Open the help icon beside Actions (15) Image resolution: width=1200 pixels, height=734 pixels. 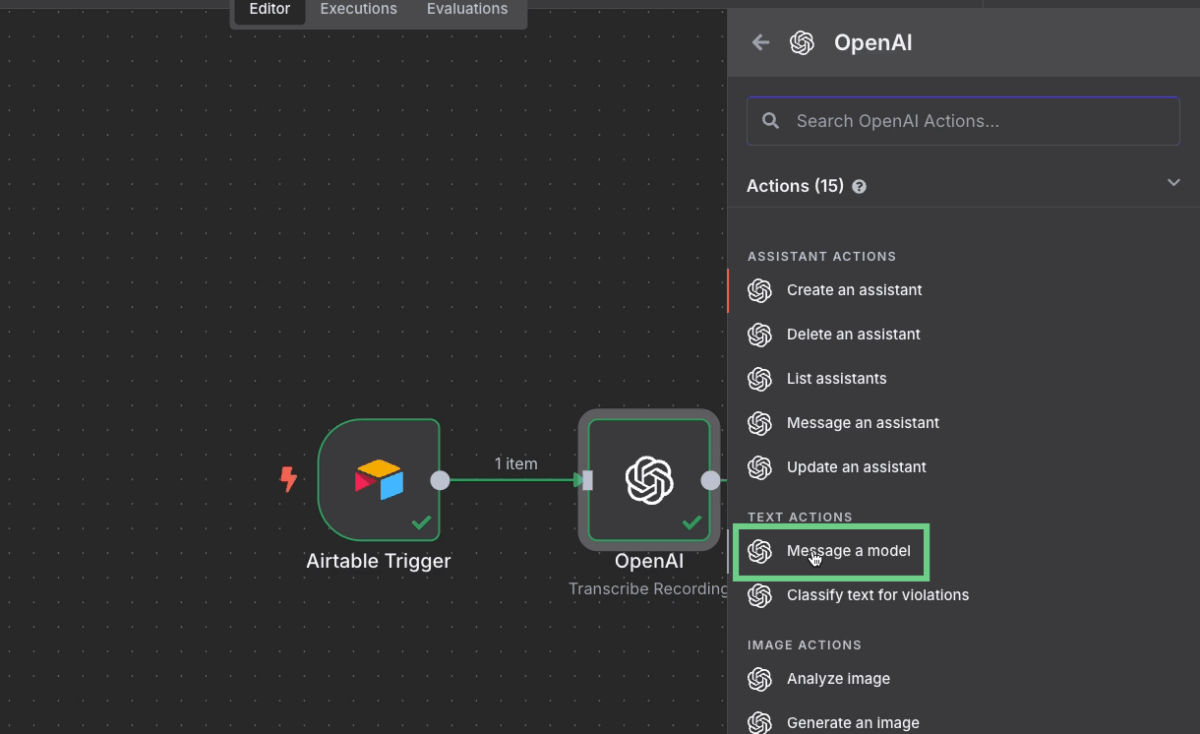[x=860, y=187]
